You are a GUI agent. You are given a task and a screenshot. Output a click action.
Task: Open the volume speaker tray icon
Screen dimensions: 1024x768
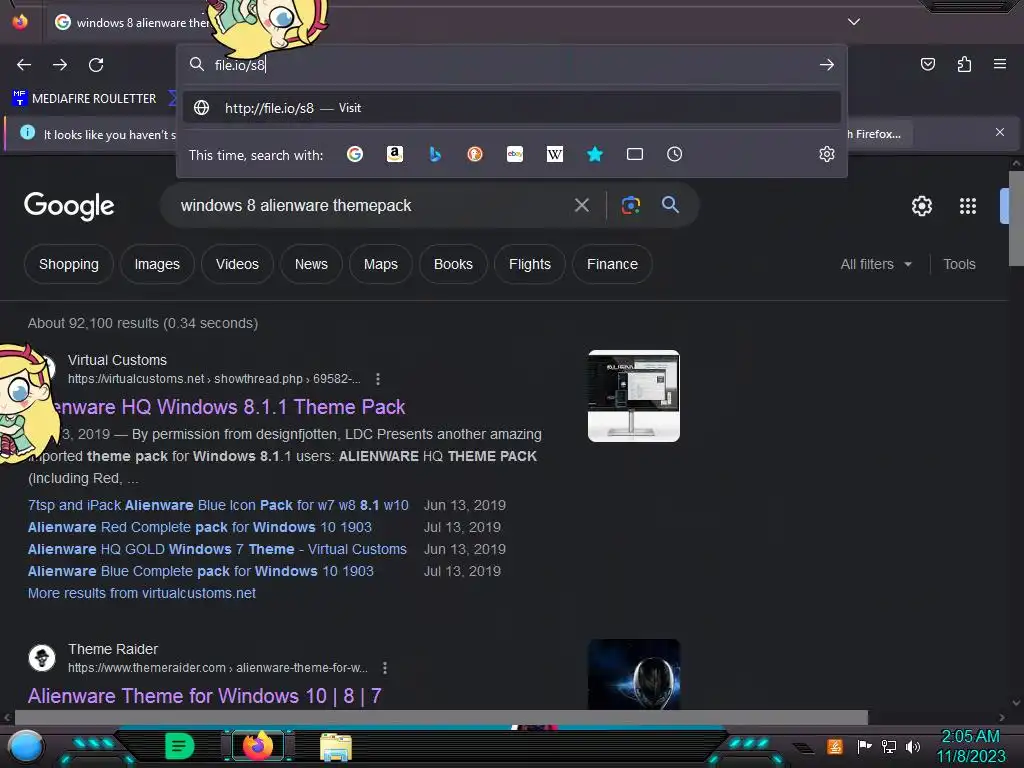click(x=913, y=746)
